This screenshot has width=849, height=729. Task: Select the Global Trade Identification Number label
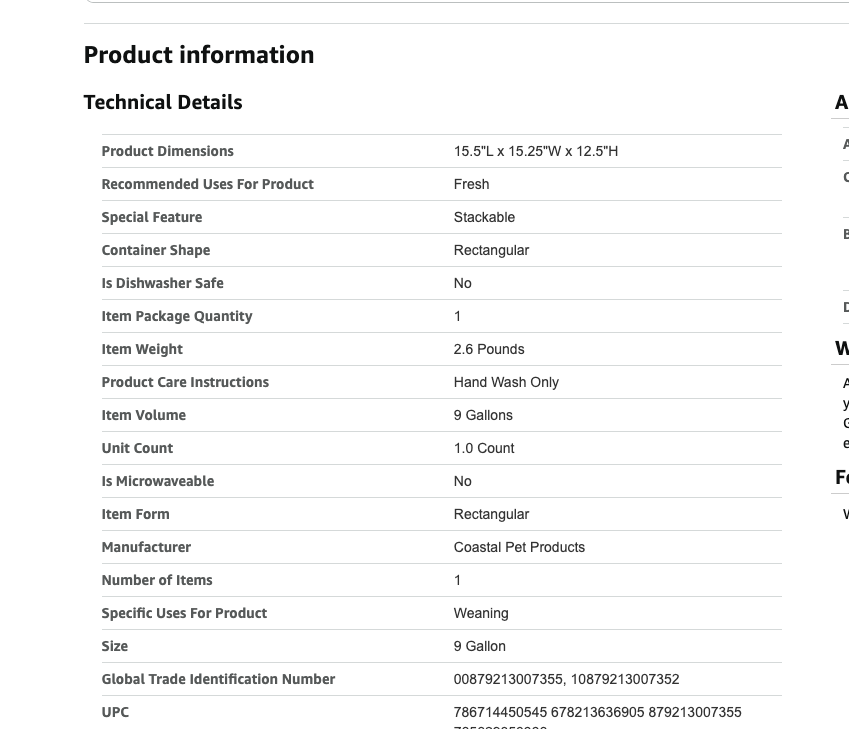pyautogui.click(x=218, y=679)
